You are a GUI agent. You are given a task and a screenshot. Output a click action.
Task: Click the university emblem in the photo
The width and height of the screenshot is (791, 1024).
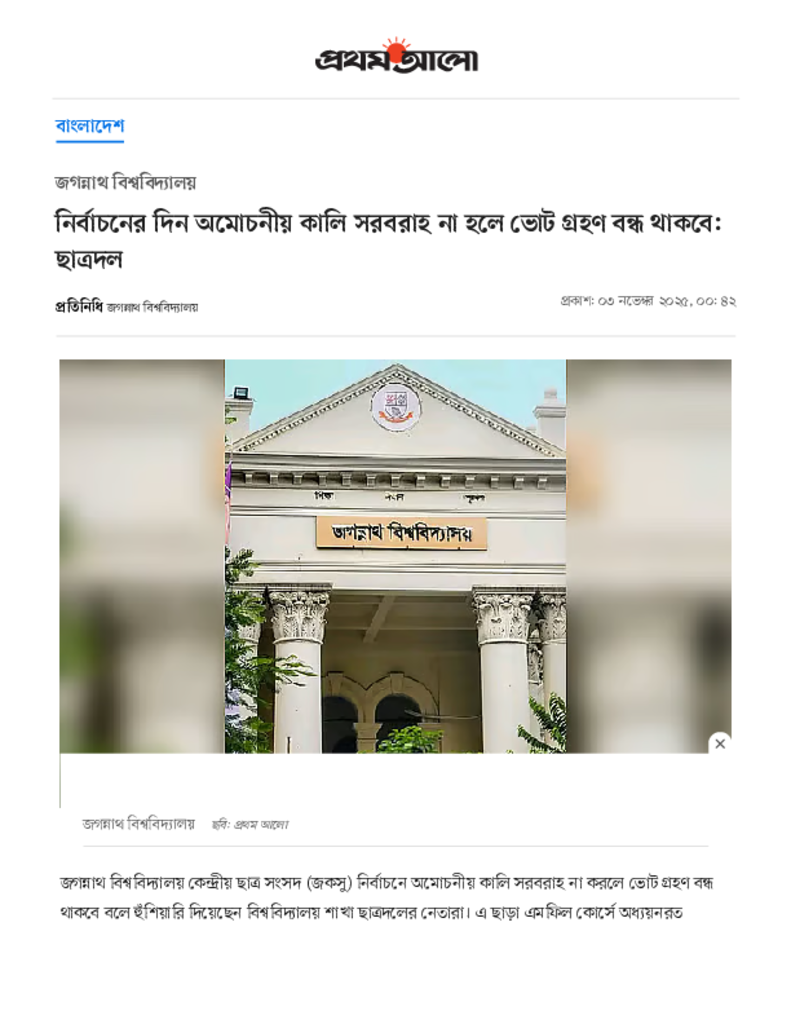tap(395, 406)
